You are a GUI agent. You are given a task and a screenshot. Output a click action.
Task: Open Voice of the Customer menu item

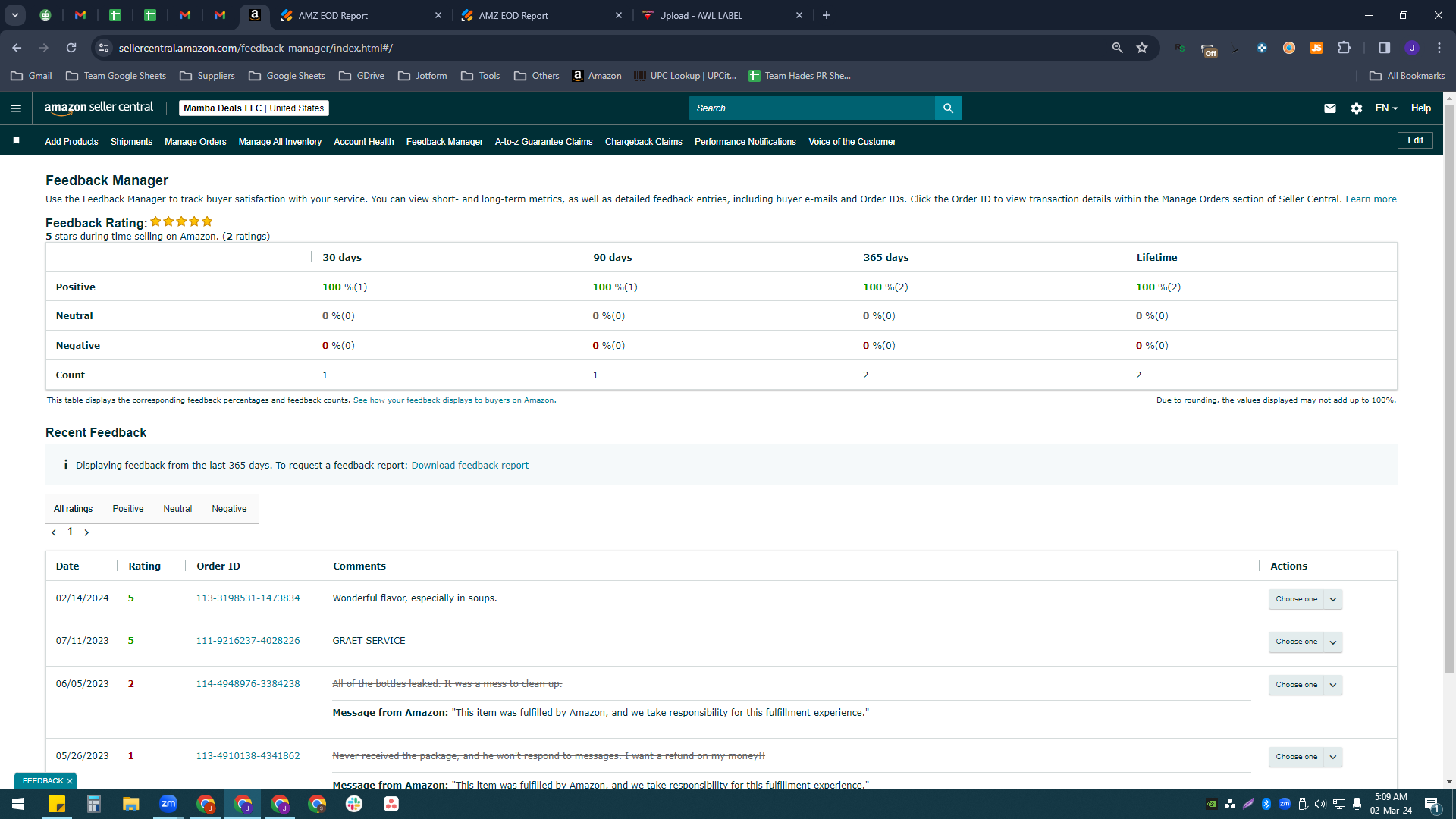click(852, 142)
